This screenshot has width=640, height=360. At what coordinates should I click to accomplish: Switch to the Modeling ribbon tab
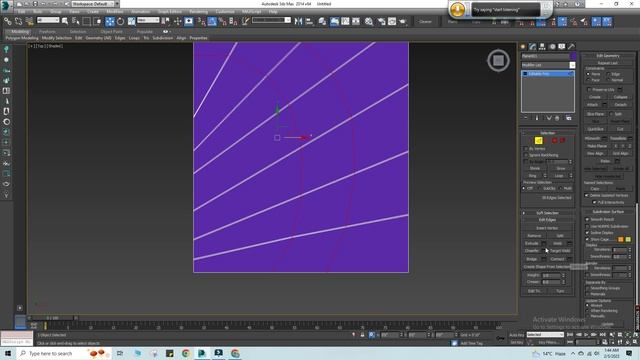click(20, 31)
